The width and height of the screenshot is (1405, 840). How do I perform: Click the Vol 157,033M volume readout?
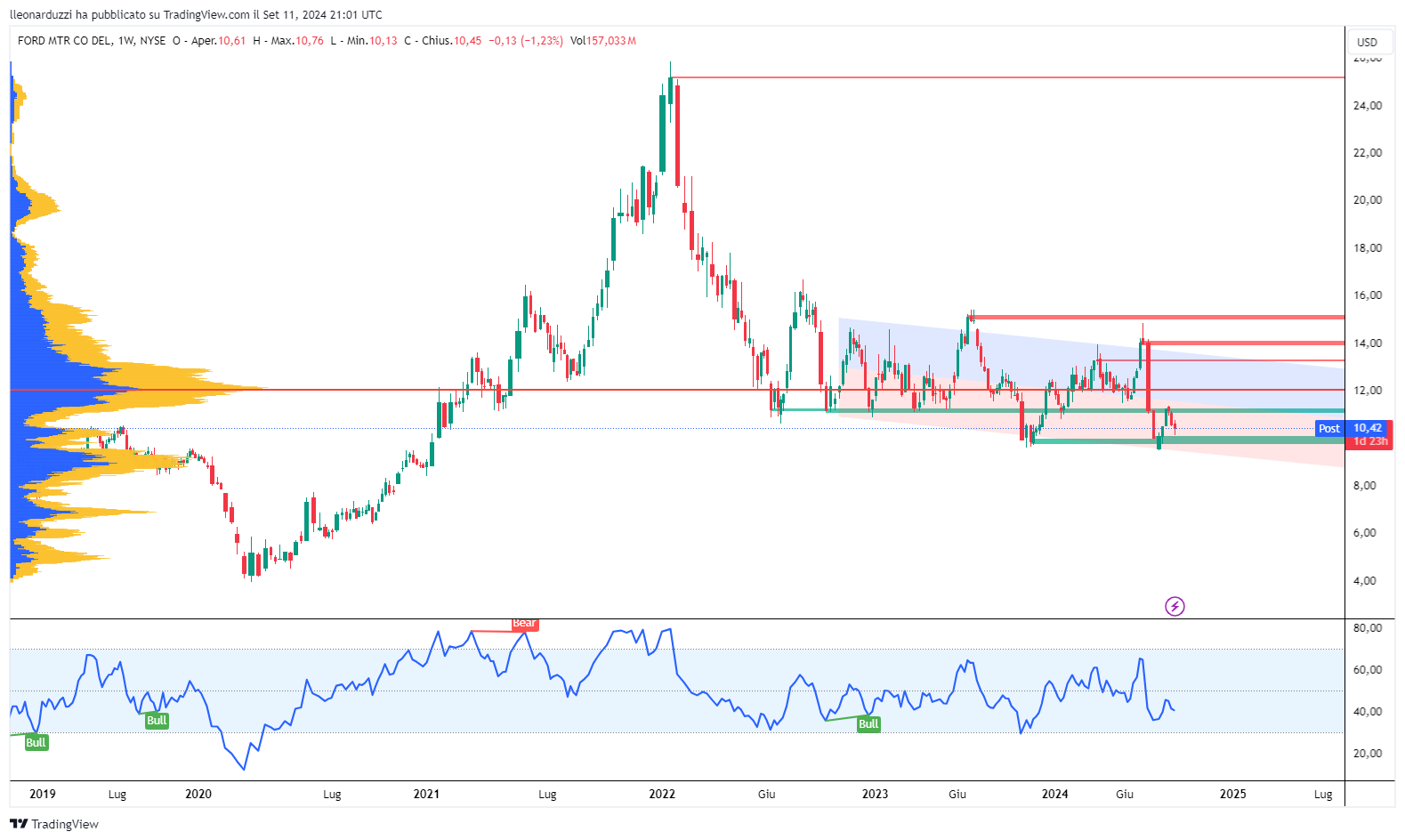[x=603, y=41]
